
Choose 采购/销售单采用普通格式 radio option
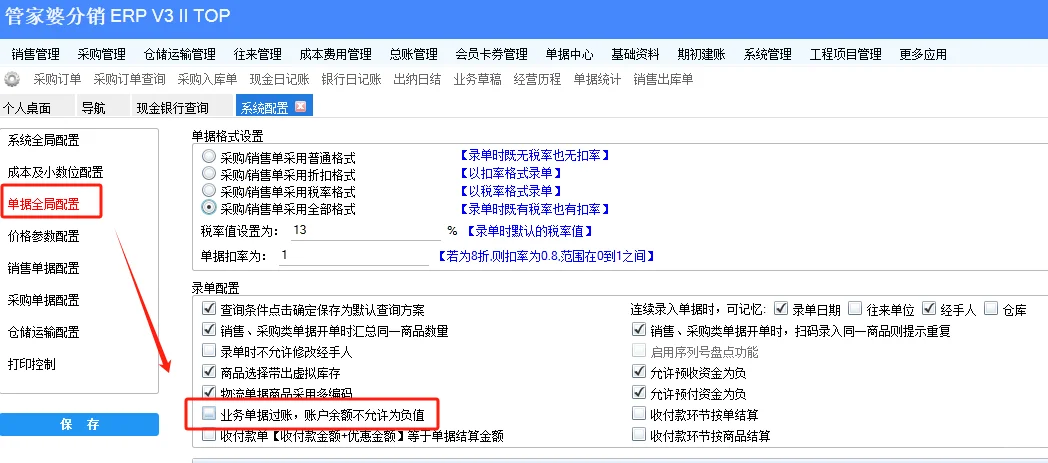pyautogui.click(x=209, y=158)
